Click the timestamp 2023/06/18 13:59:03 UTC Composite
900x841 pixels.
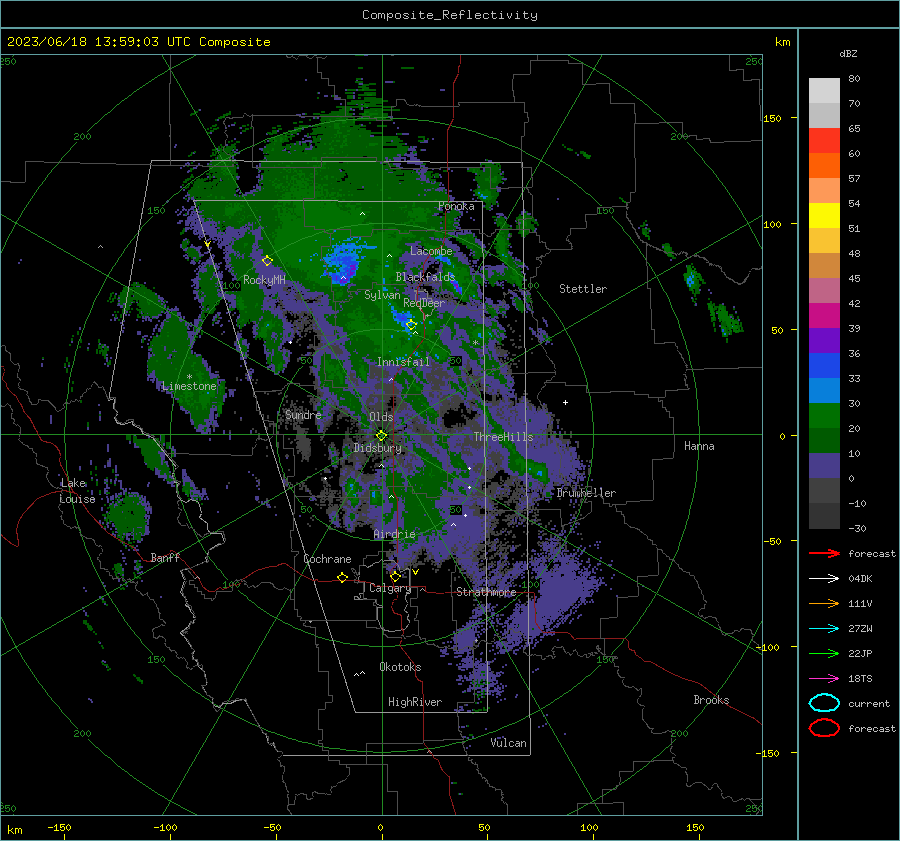[138, 42]
